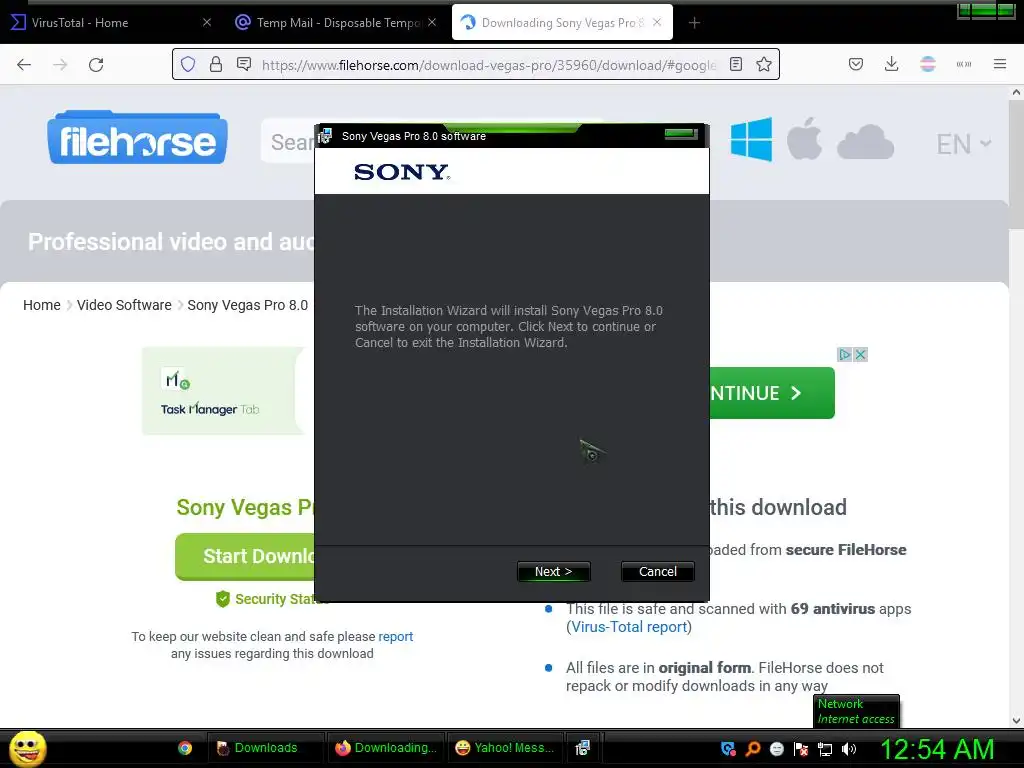Viewport: 1024px width, 768px height.
Task: Open the Pocket save icon
Action: coord(856,64)
